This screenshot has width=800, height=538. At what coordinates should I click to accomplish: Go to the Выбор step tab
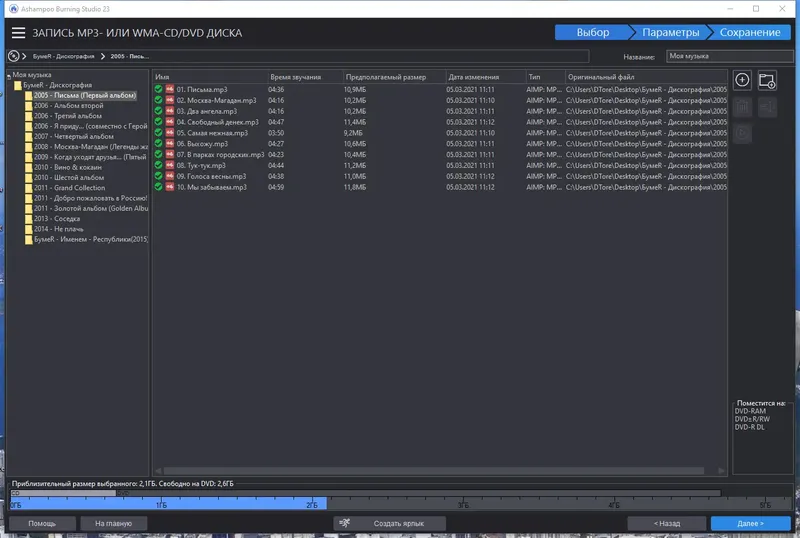tap(592, 32)
